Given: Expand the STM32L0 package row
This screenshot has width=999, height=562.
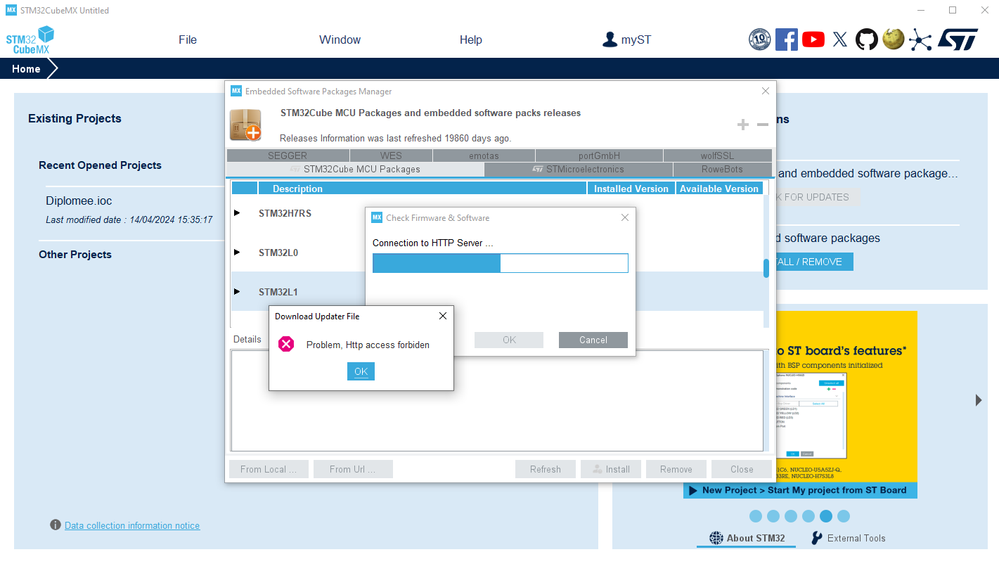Looking at the screenshot, I should [237, 252].
